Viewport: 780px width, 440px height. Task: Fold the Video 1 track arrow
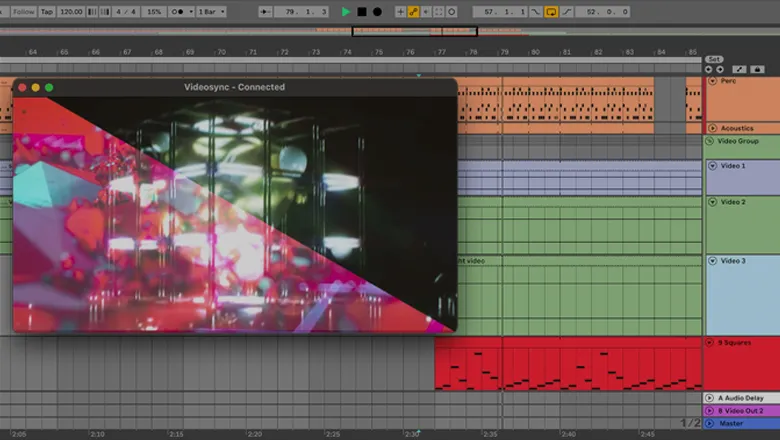(x=712, y=166)
